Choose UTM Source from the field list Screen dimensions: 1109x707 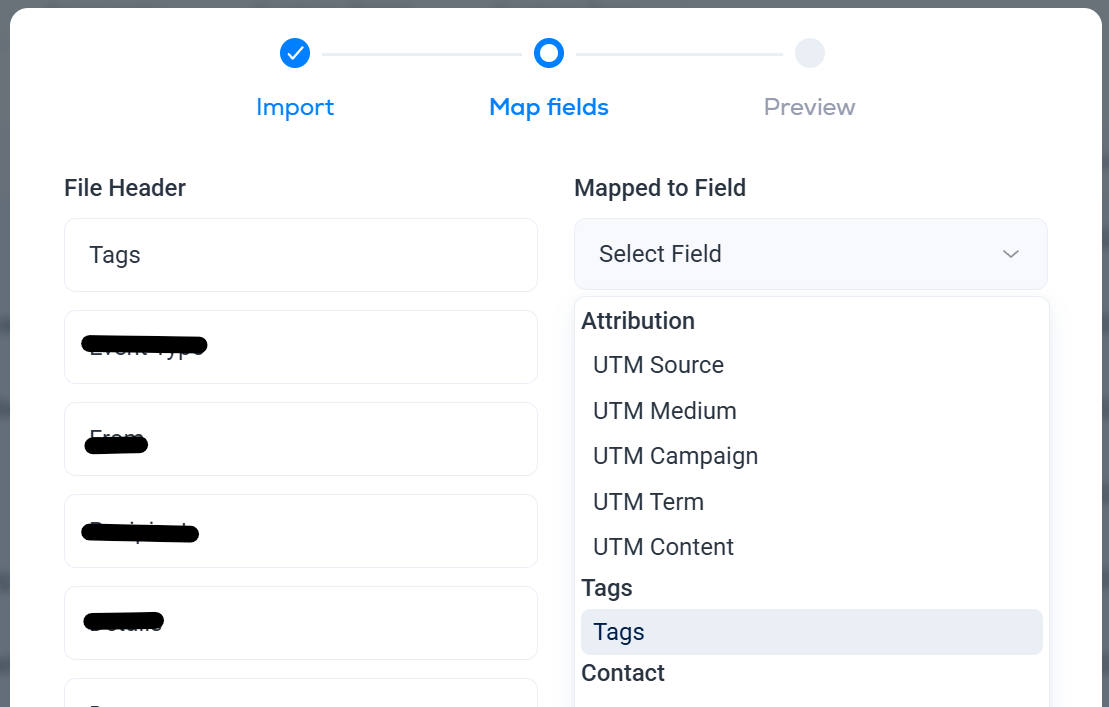coord(658,365)
